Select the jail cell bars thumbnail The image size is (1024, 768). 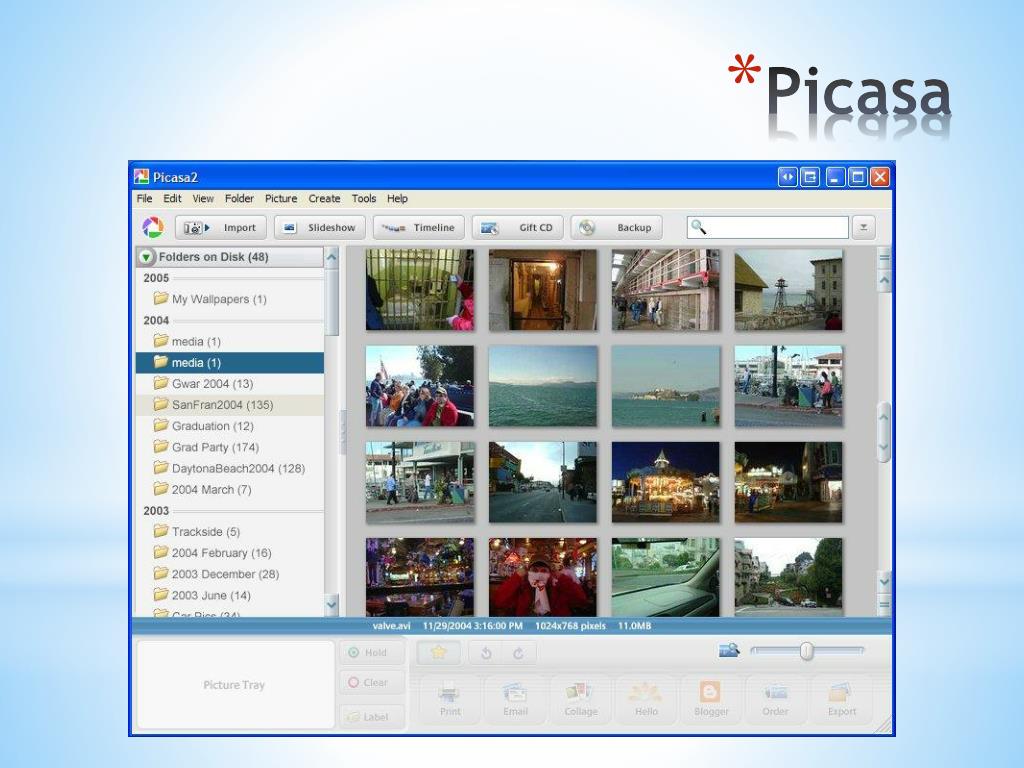(420, 289)
